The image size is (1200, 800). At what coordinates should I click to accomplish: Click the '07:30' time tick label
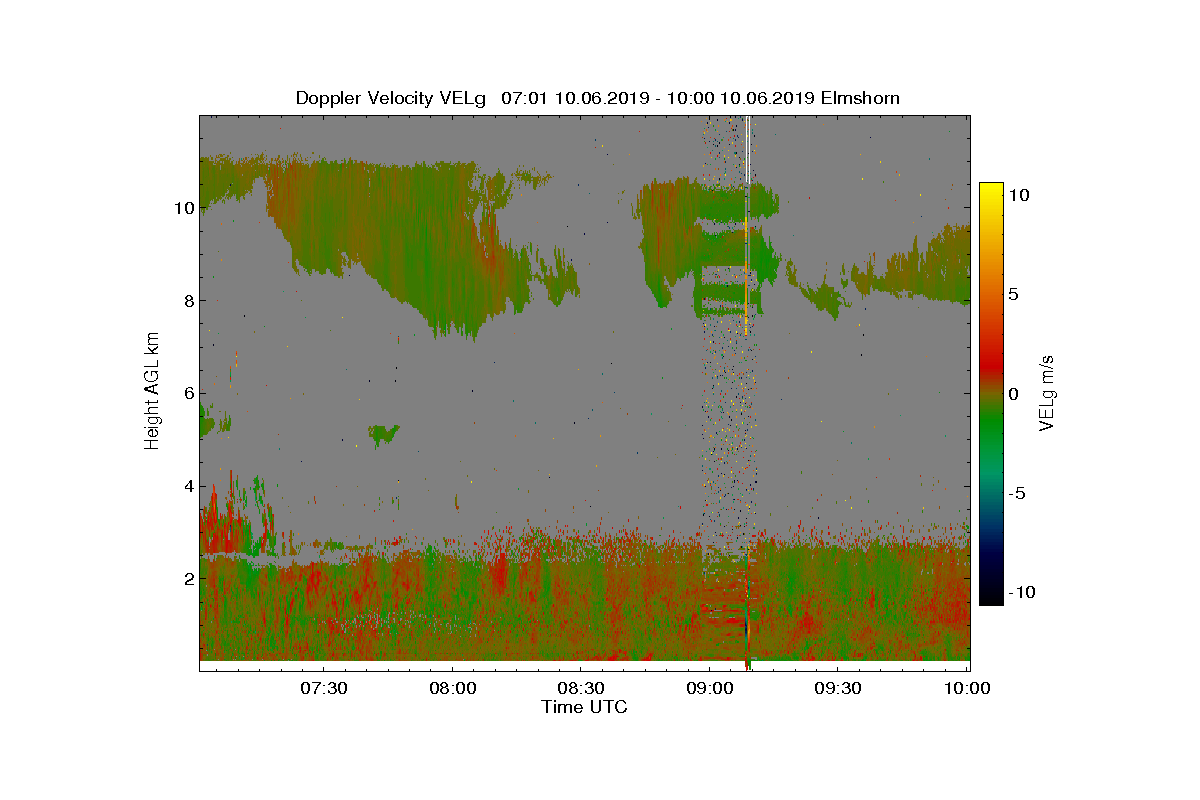[x=323, y=688]
